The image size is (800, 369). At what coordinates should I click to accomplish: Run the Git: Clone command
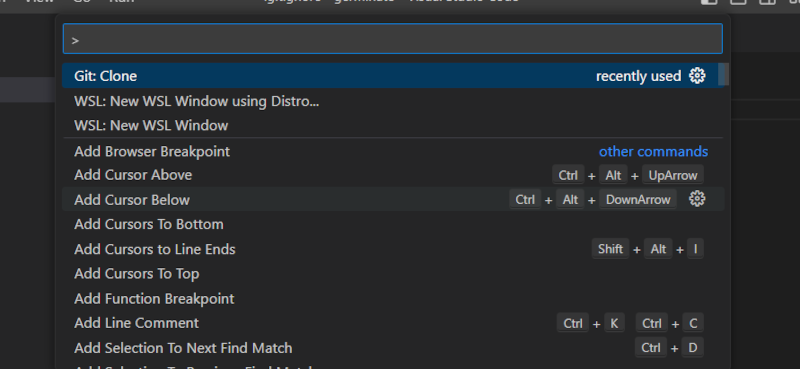392,76
